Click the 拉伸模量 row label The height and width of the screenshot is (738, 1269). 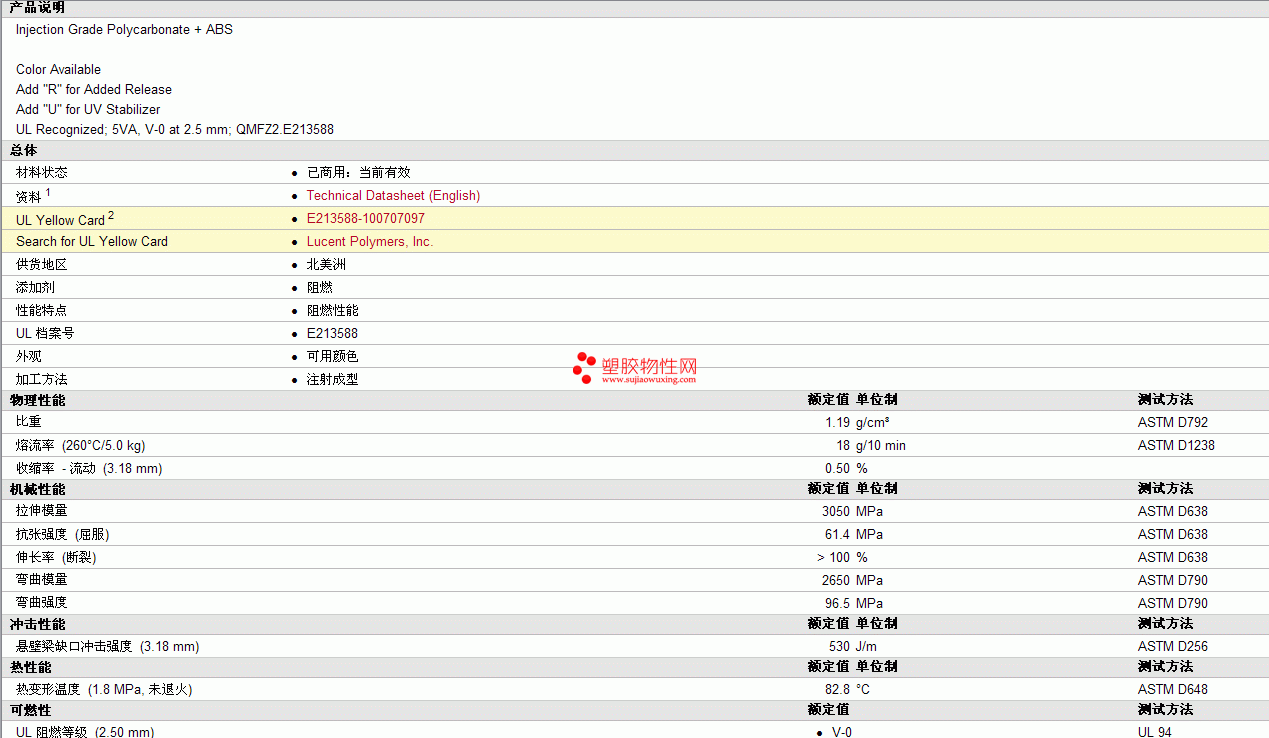coord(42,512)
